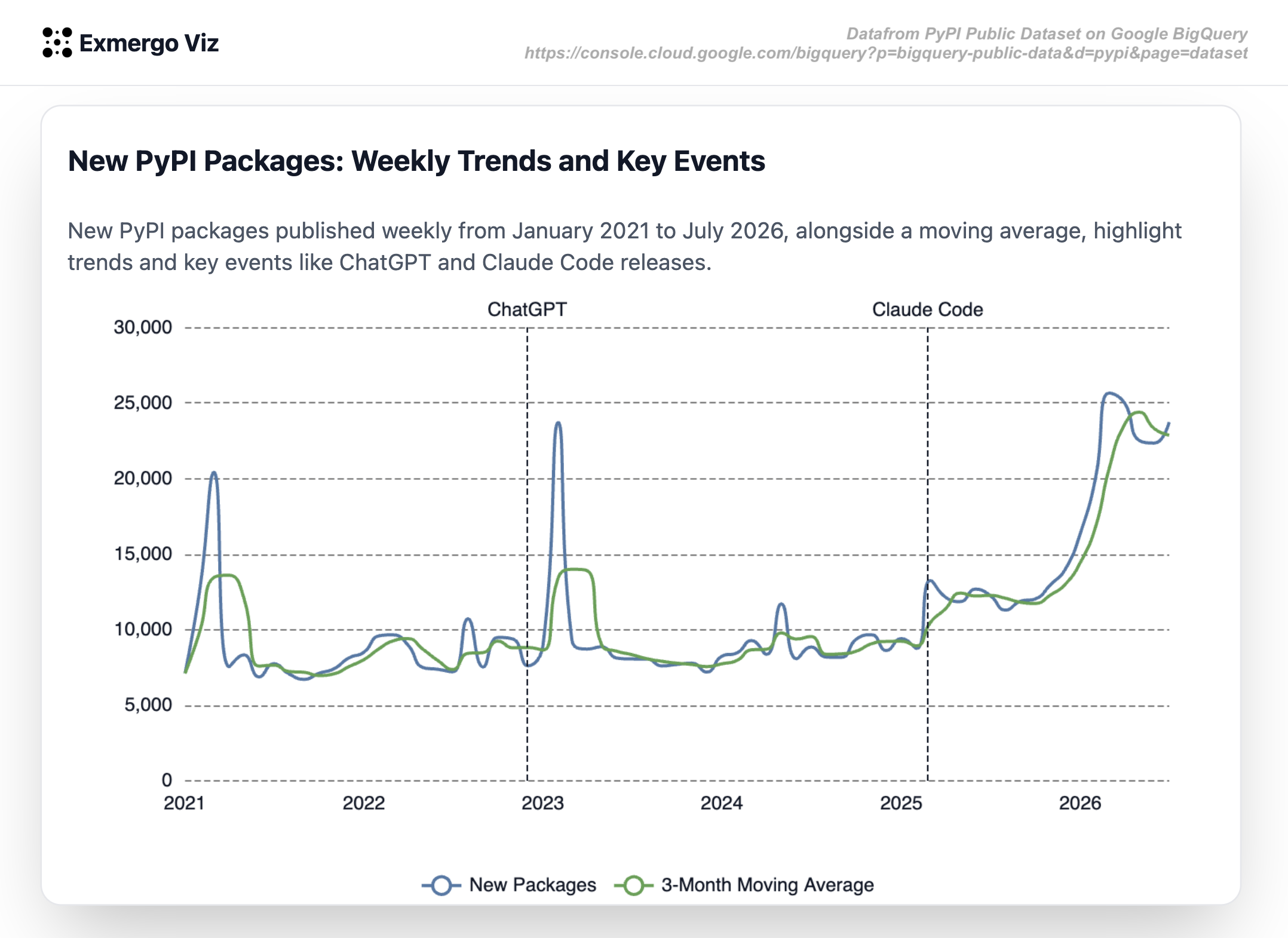This screenshot has height=938, width=1288.
Task: Open the BigQuery PyPI dataset URL
Action: 886,53
